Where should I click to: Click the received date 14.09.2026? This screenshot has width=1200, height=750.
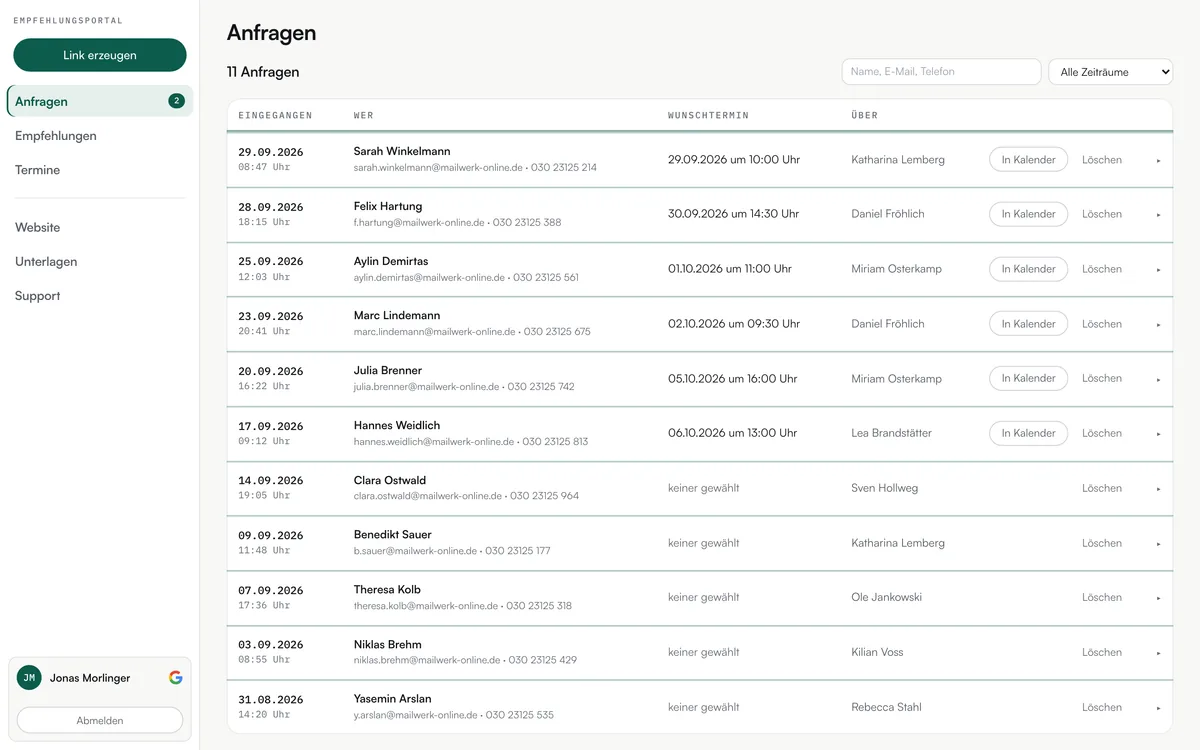coord(271,480)
